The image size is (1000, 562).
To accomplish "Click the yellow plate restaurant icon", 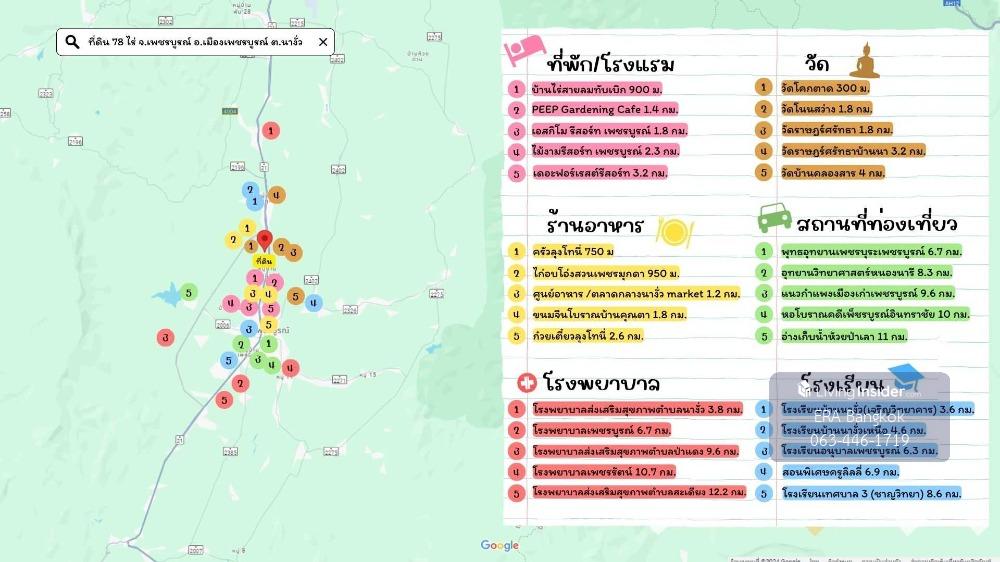I will 672,230.
